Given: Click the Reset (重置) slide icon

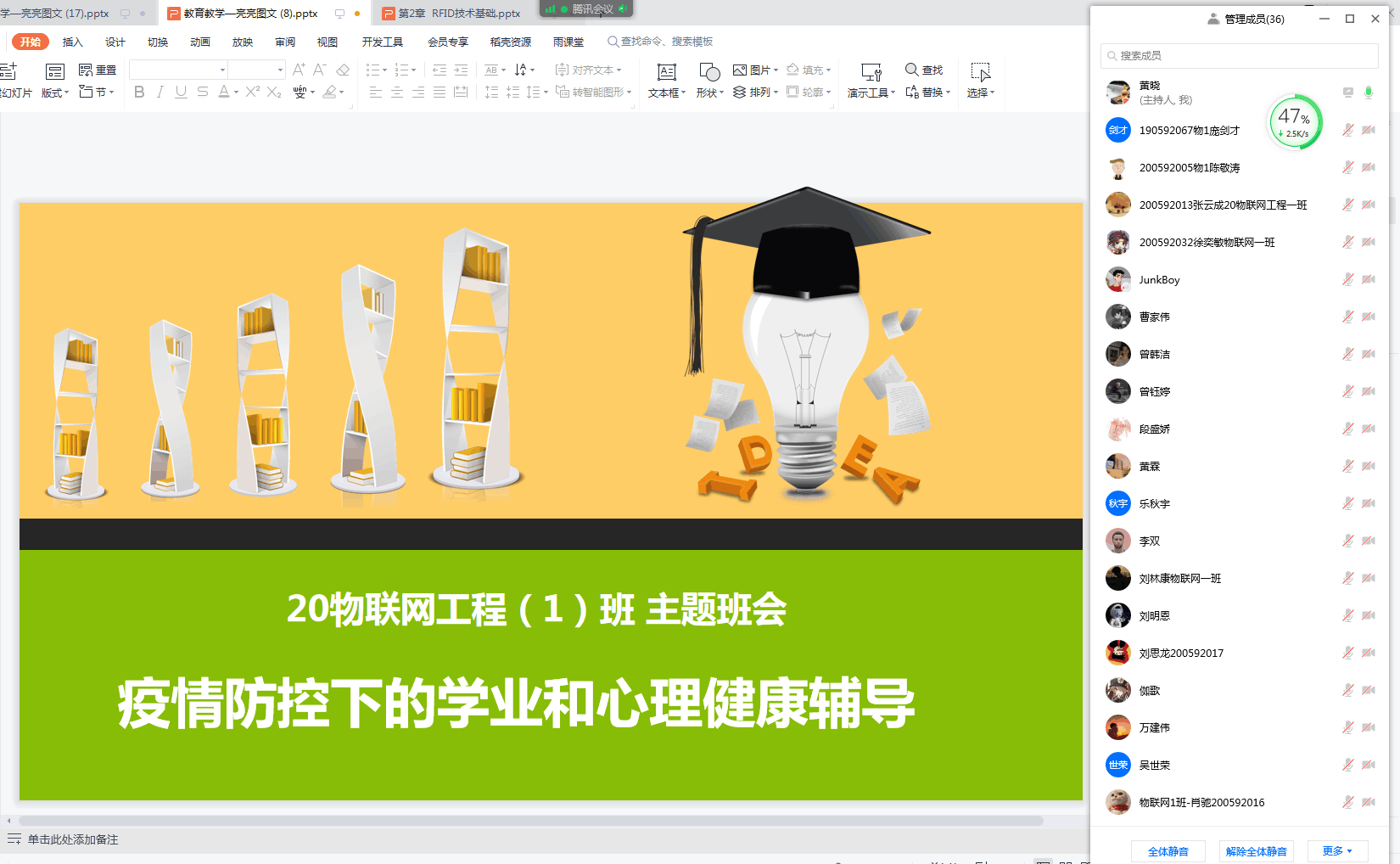Looking at the screenshot, I should pyautogui.click(x=98, y=70).
